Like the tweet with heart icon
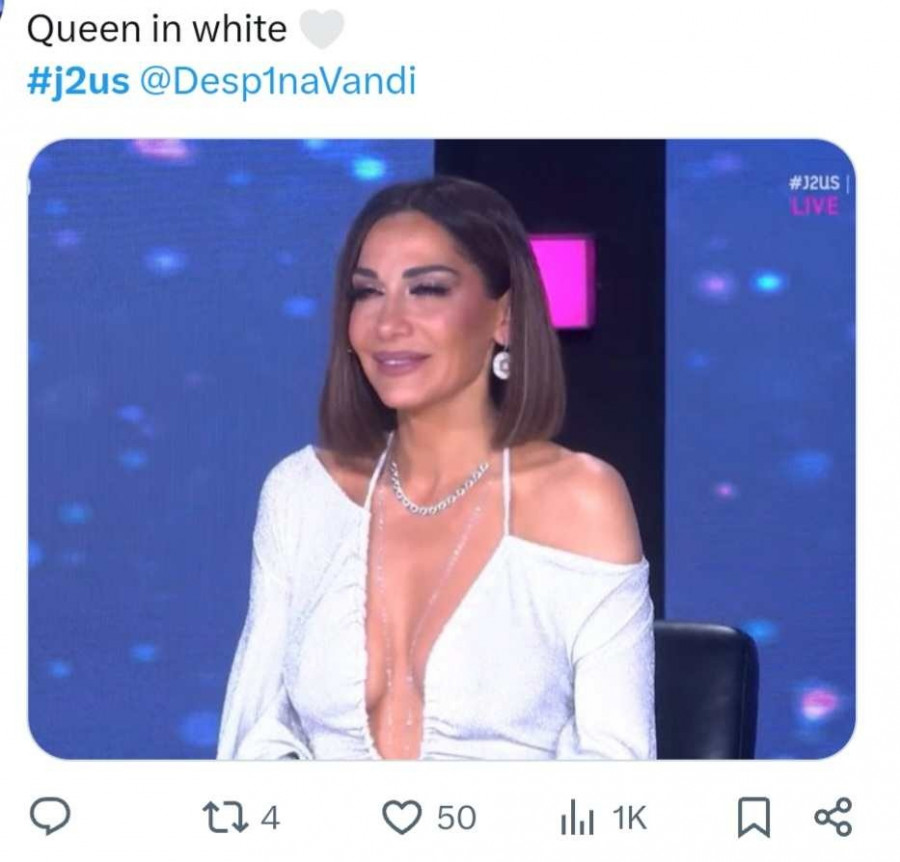 402,817
